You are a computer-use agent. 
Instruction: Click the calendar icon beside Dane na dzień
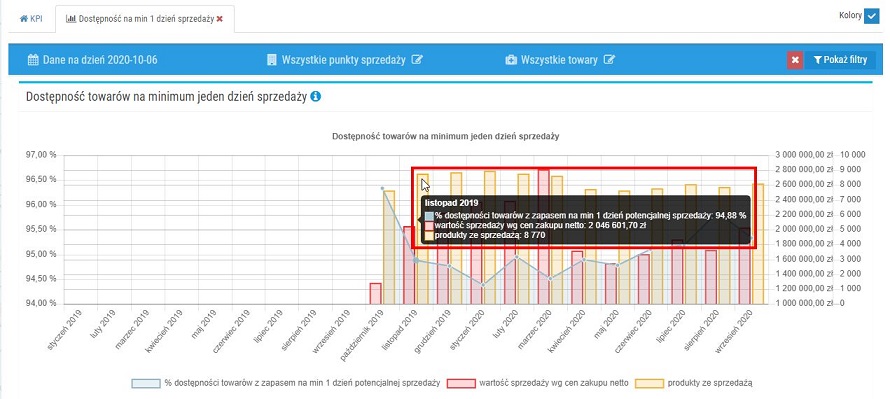coord(33,60)
